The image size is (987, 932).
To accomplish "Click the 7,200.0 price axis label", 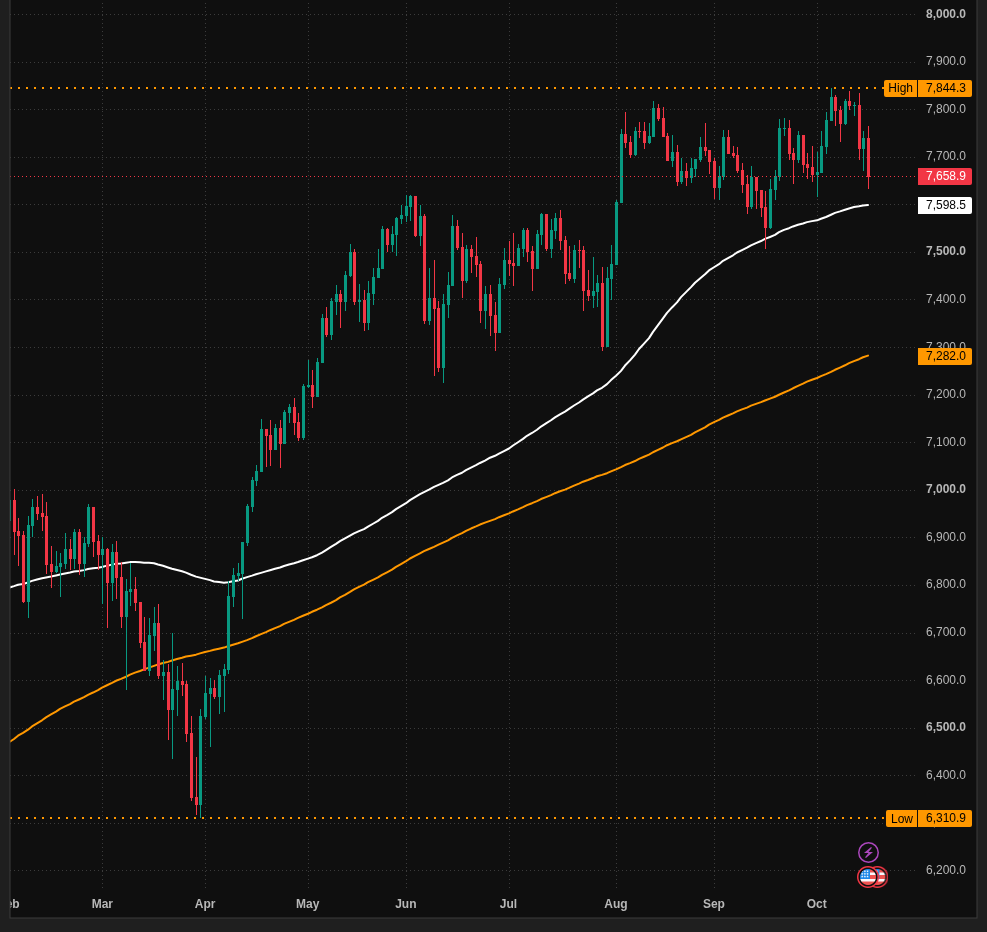I will (945, 394).
